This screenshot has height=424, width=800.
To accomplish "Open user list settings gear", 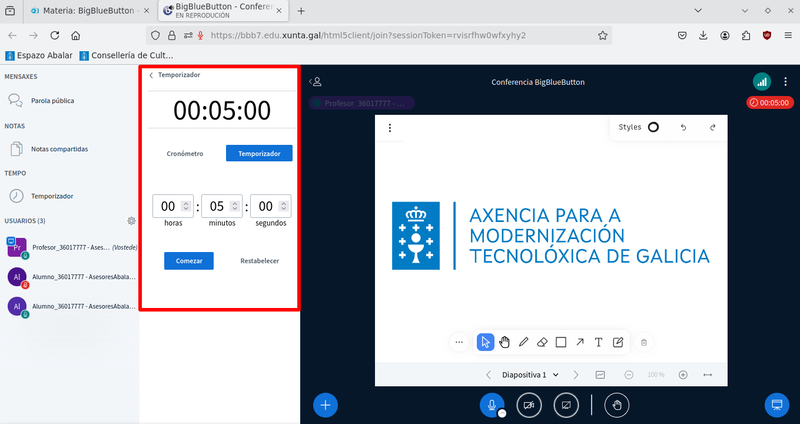I will (131, 220).
